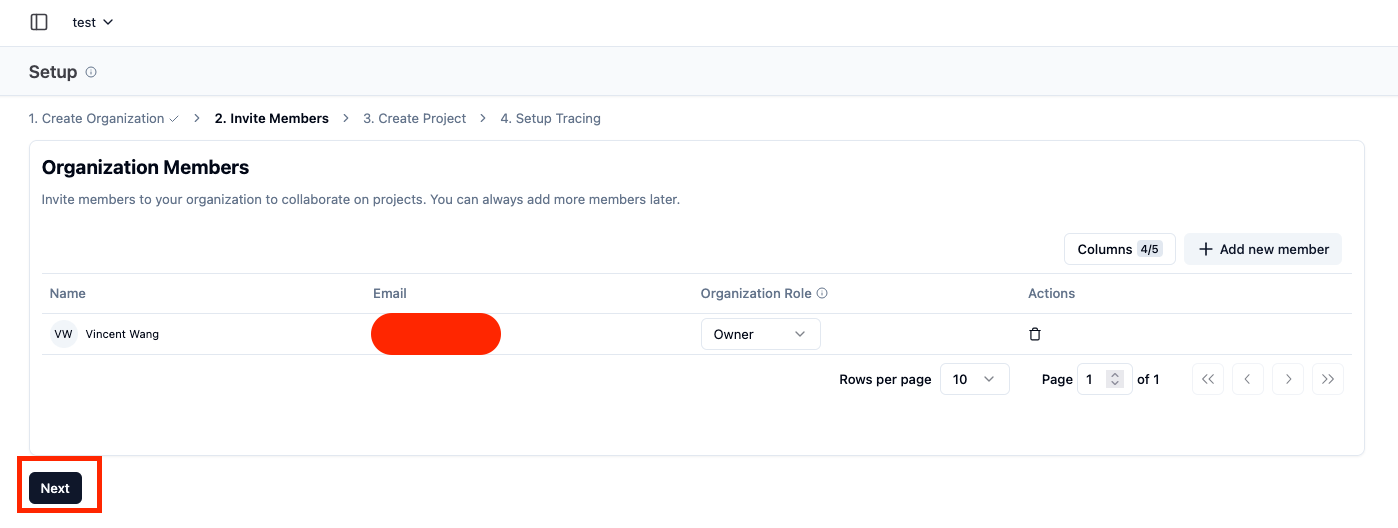The height and width of the screenshot is (528, 1398).
Task: Open the Owner role dropdown
Action: (x=760, y=334)
